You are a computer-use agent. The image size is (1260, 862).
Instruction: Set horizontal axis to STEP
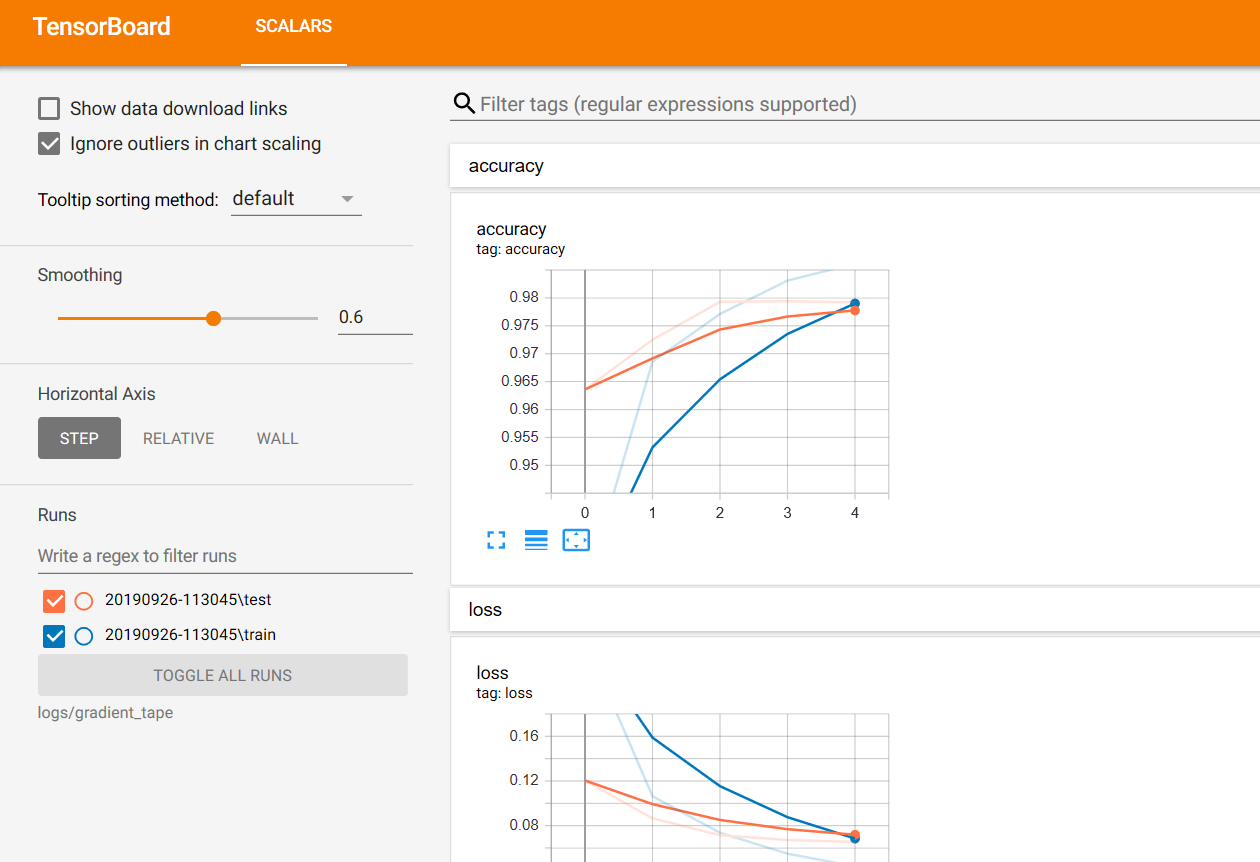coord(79,438)
